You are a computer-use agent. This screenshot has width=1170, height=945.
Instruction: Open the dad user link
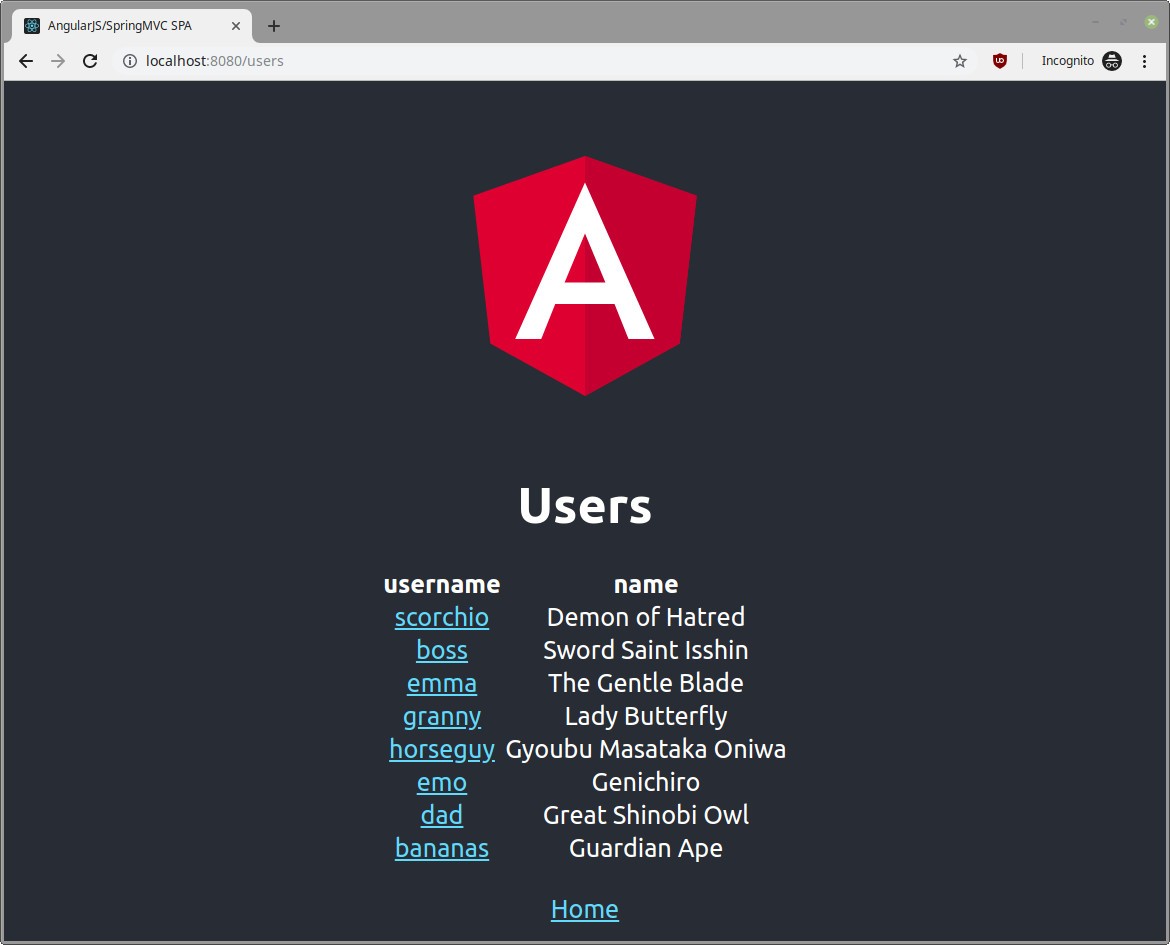pyautogui.click(x=442, y=815)
